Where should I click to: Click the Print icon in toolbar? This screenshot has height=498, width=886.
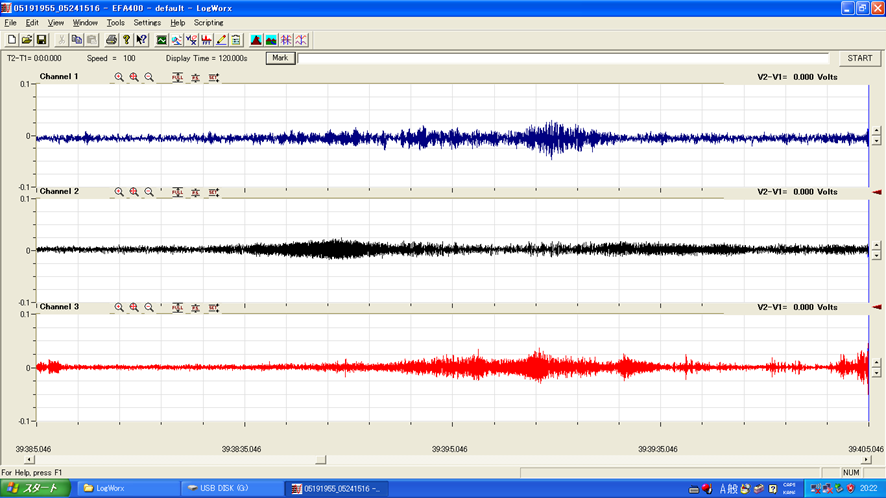pyautogui.click(x=111, y=40)
